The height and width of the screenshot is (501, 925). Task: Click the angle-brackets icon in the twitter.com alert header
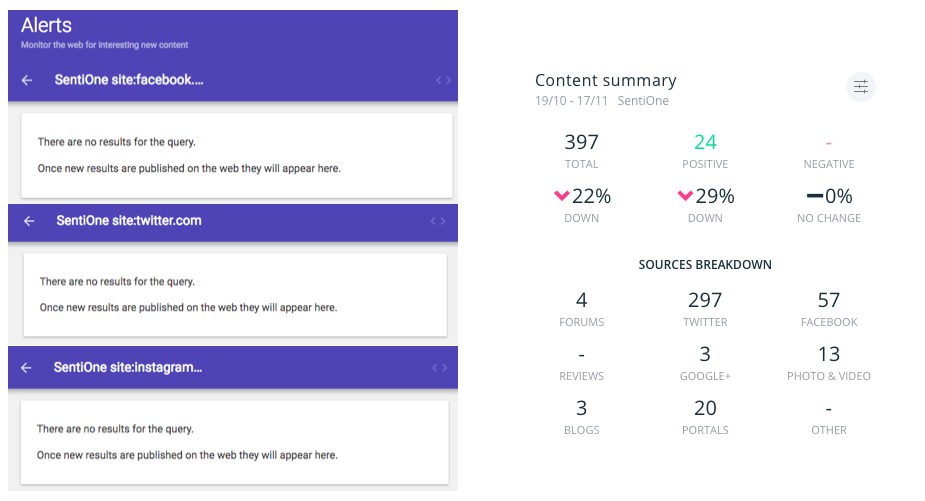[438, 221]
